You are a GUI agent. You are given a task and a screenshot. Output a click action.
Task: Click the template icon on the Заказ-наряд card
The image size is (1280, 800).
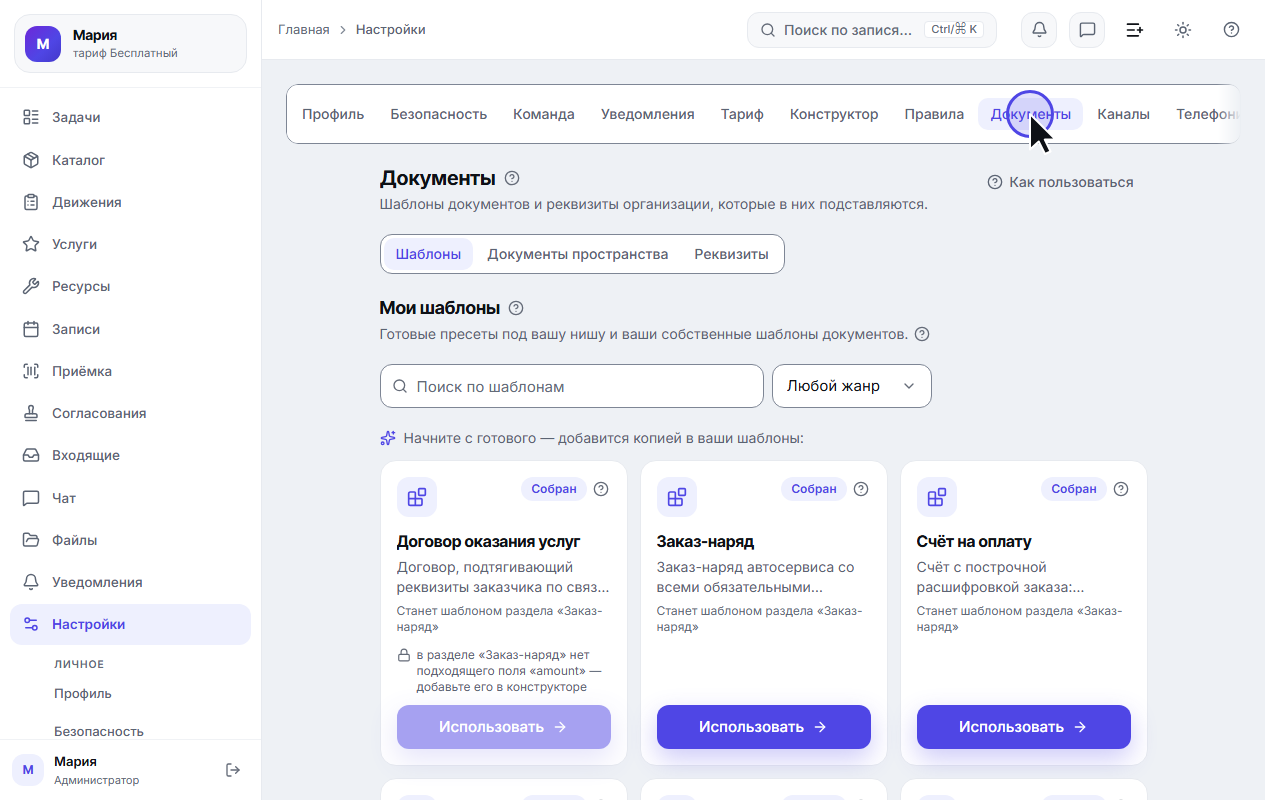tap(677, 497)
